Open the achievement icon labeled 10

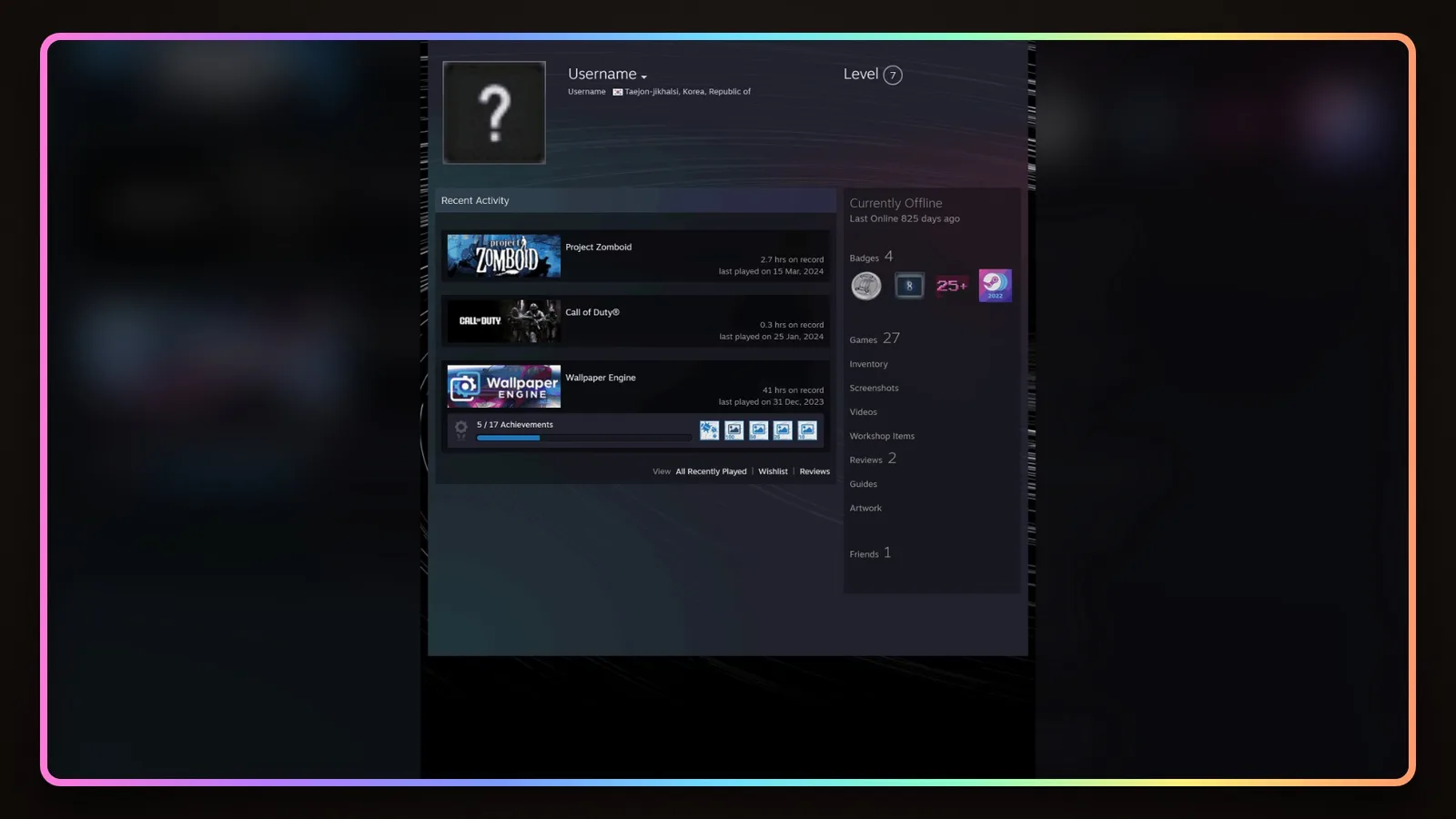[807, 430]
